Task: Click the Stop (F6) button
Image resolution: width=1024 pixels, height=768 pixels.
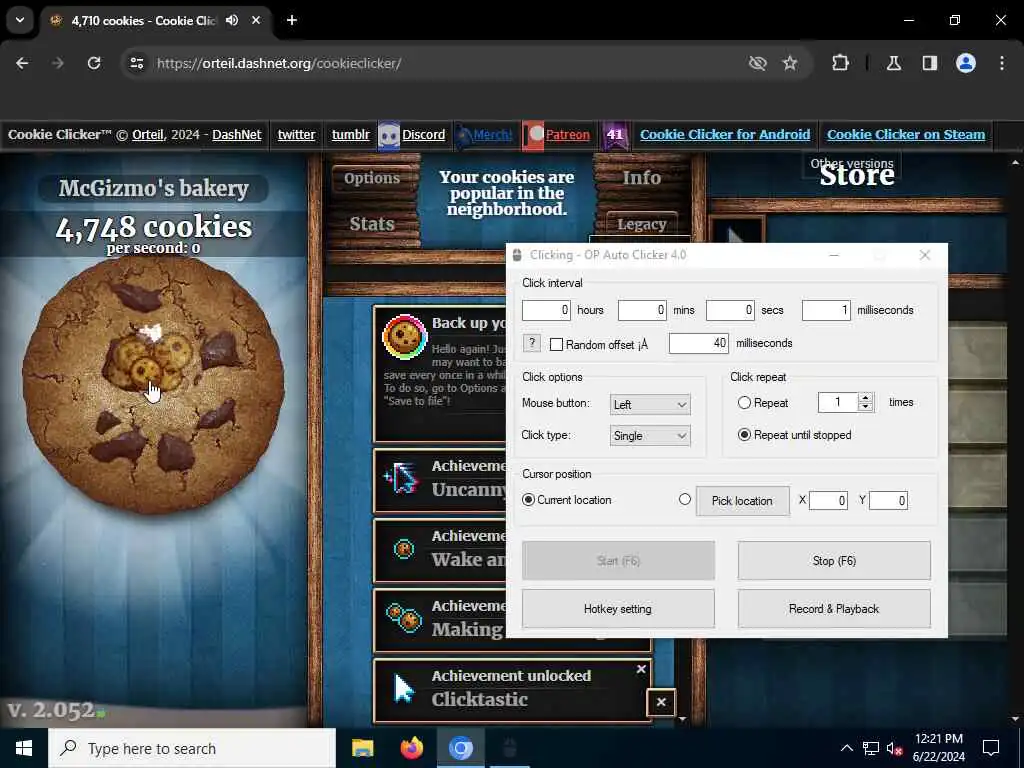Action: coord(834,561)
